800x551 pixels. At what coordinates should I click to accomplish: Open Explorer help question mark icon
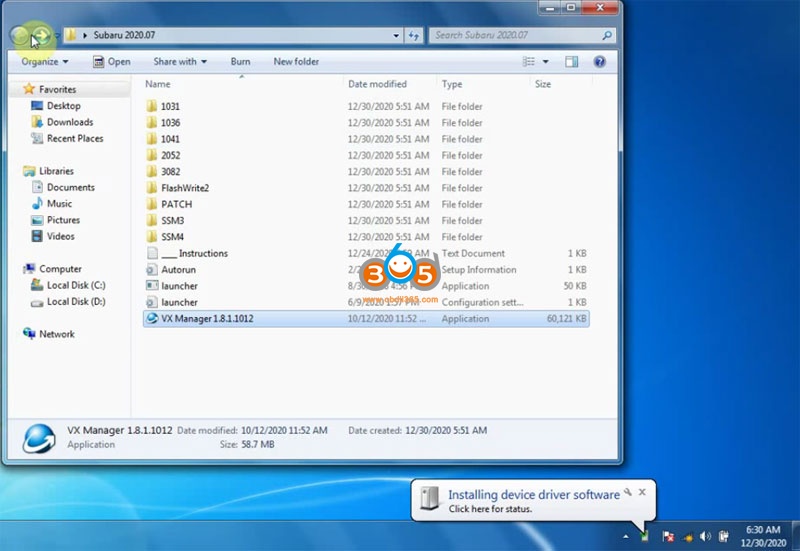(599, 62)
